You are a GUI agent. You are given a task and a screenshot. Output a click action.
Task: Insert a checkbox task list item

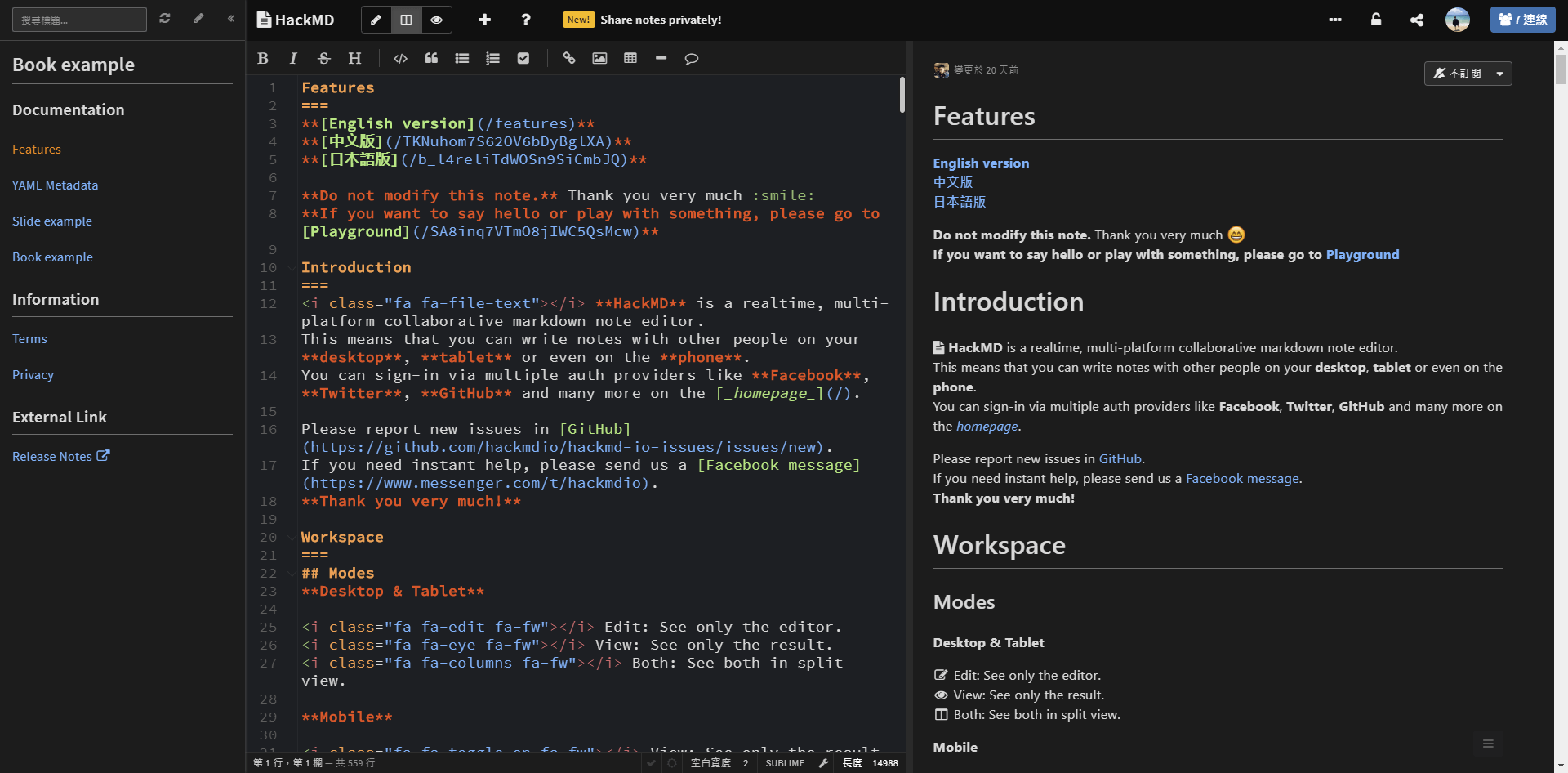pos(523,58)
